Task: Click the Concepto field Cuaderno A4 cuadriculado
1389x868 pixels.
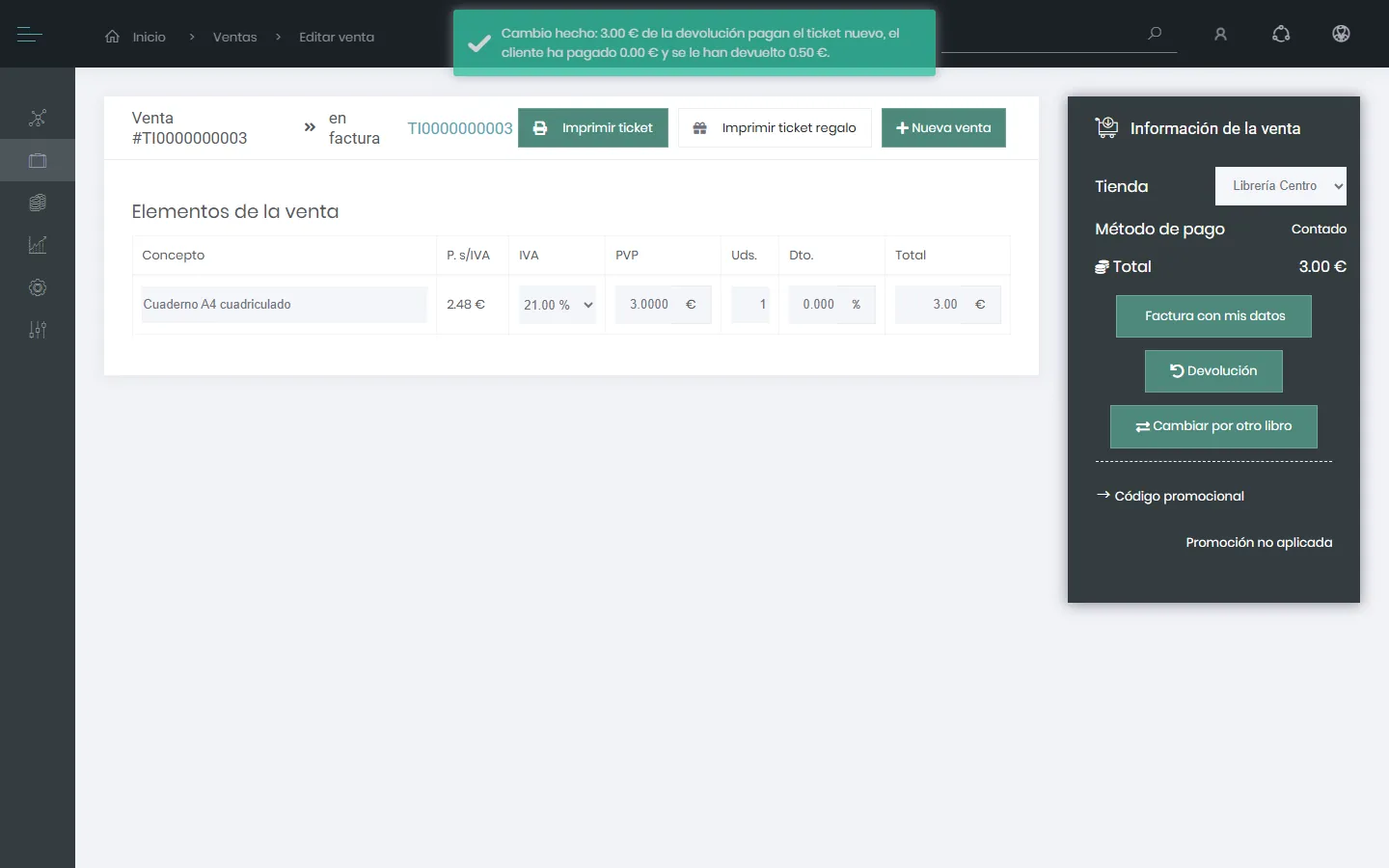Action: click(x=285, y=305)
